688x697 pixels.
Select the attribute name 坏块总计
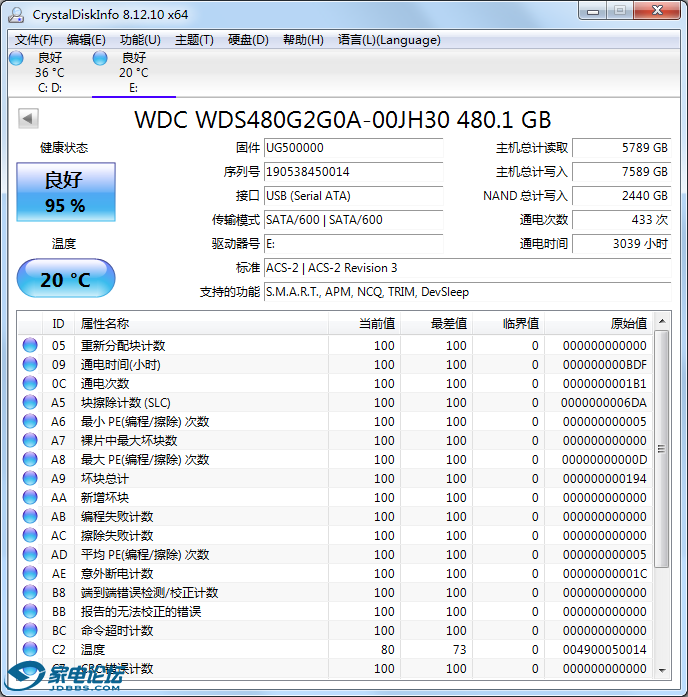pos(105,479)
